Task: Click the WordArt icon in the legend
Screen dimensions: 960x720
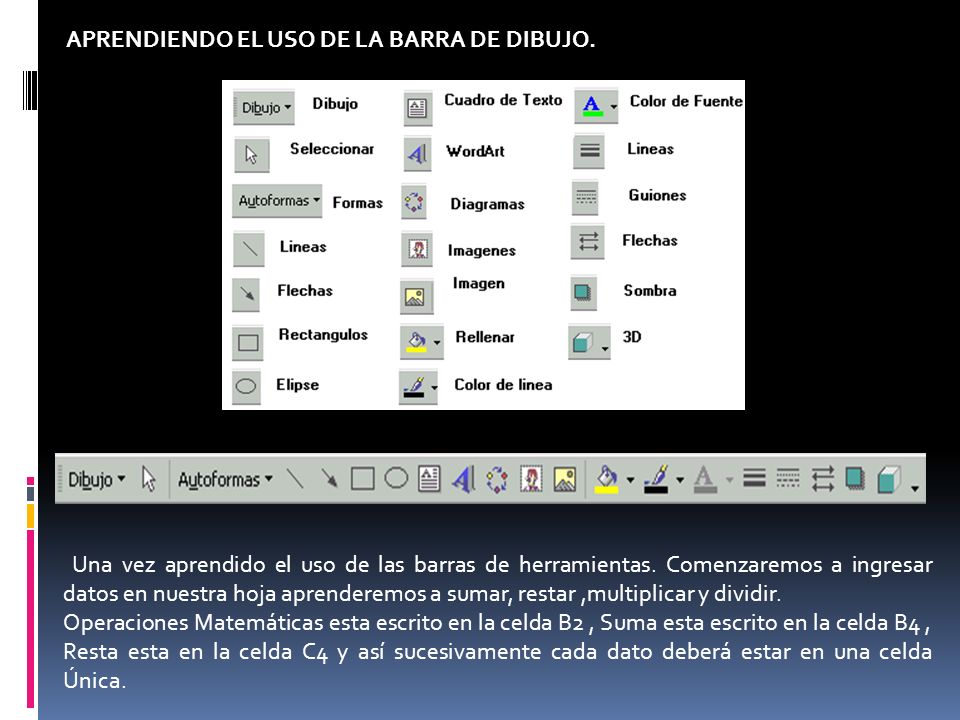Action: pos(418,154)
